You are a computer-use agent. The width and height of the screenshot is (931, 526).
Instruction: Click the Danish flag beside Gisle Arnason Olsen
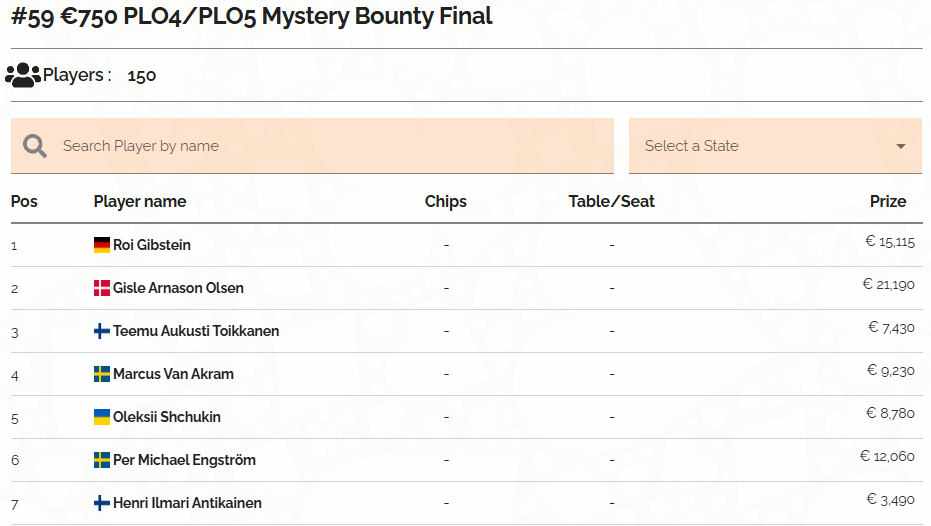(x=102, y=288)
